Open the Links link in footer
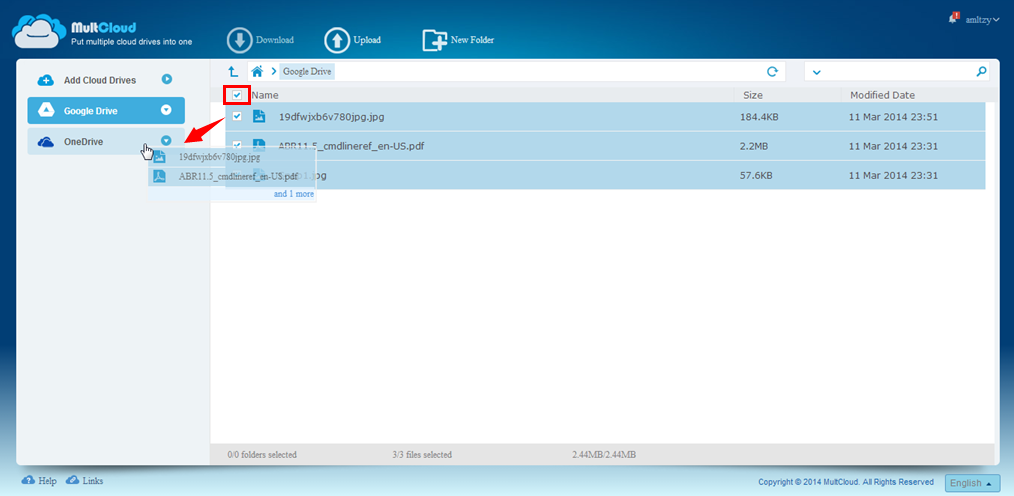 (85, 481)
